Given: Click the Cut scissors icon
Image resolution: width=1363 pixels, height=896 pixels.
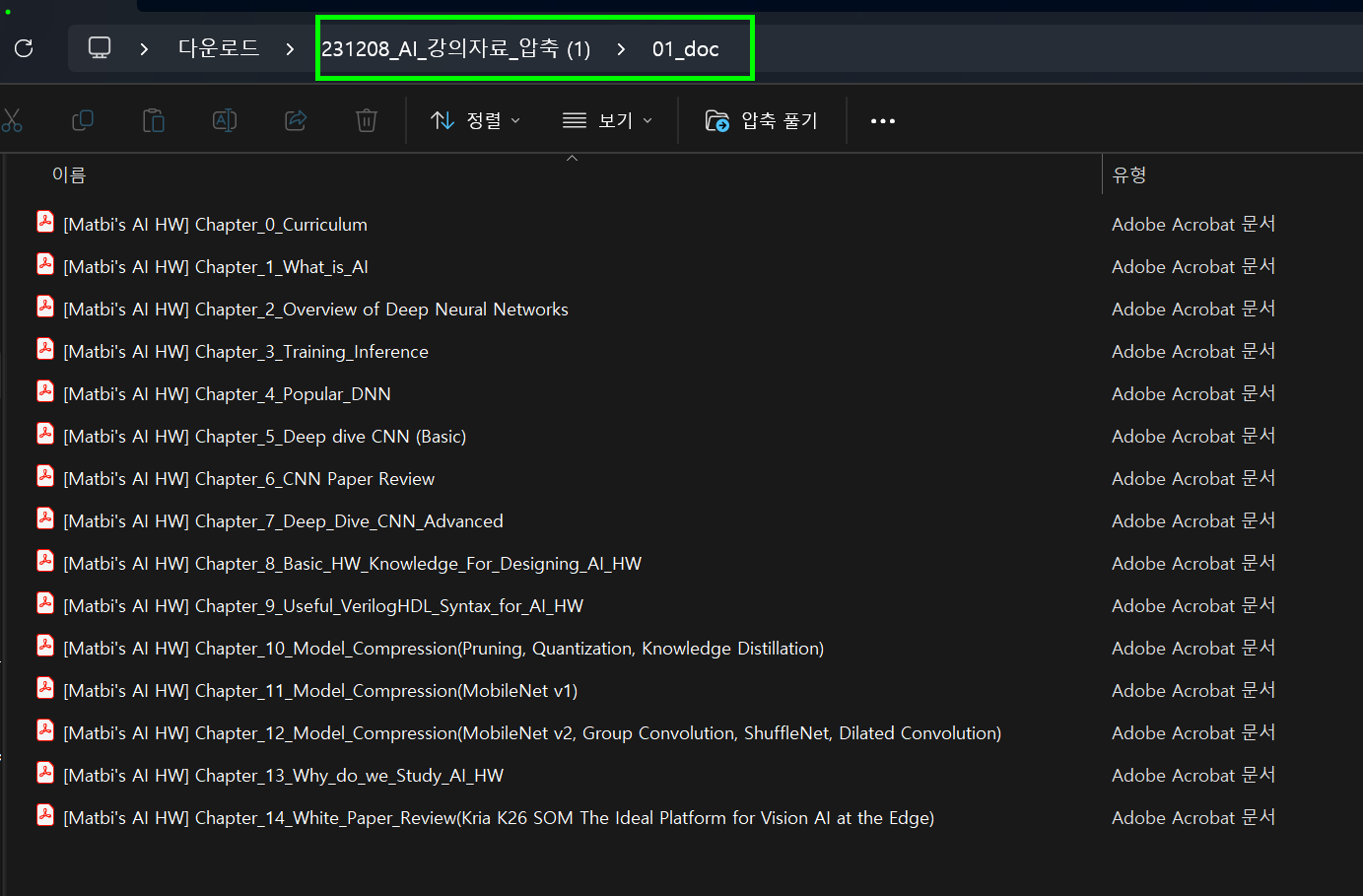Looking at the screenshot, I should tap(12, 120).
